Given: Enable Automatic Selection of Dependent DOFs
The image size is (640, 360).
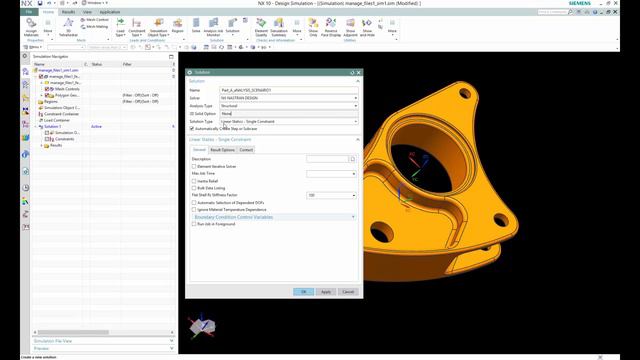Looking at the screenshot, I should 194,202.
